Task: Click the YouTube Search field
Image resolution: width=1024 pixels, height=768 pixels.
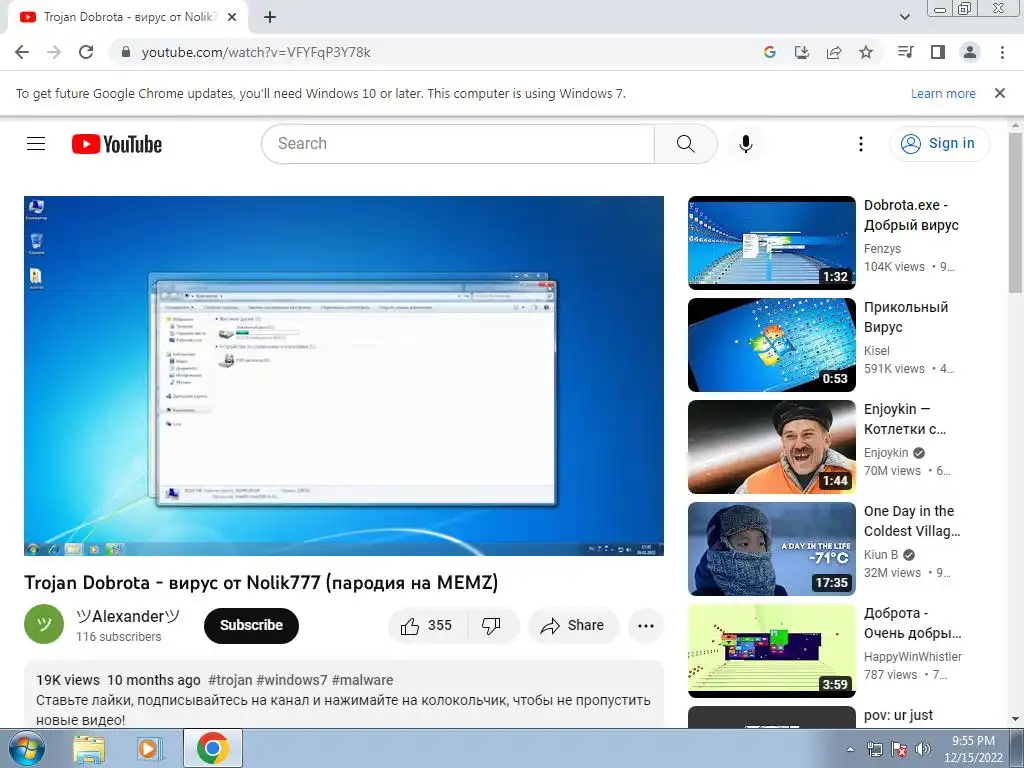Action: point(458,144)
